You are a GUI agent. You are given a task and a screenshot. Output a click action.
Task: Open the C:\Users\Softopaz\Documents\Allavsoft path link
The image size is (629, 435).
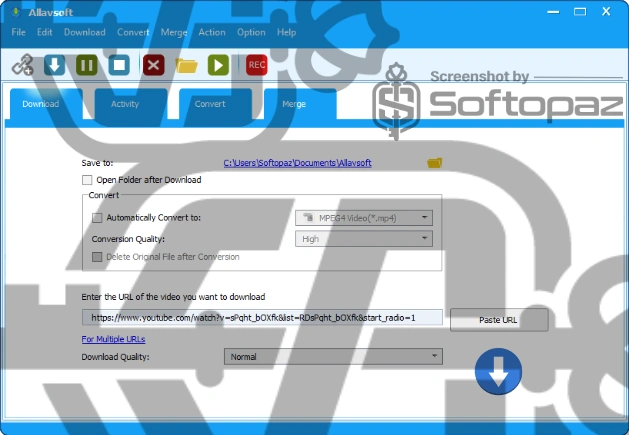(297, 163)
